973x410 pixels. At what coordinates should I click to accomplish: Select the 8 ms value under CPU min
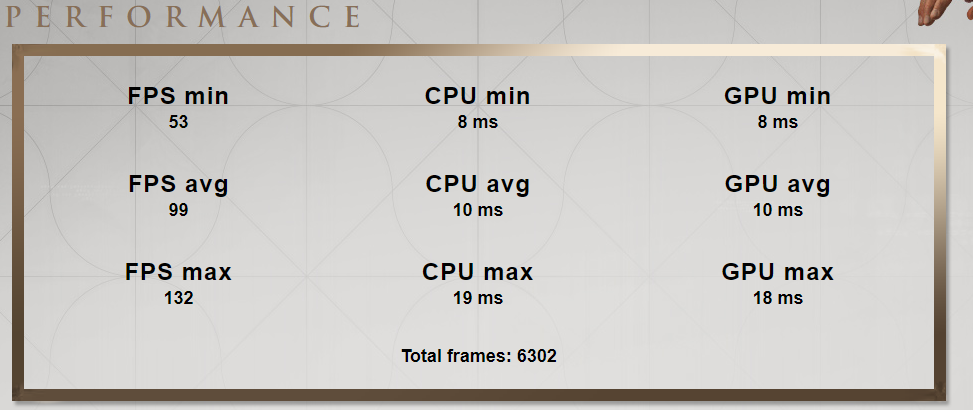point(477,122)
